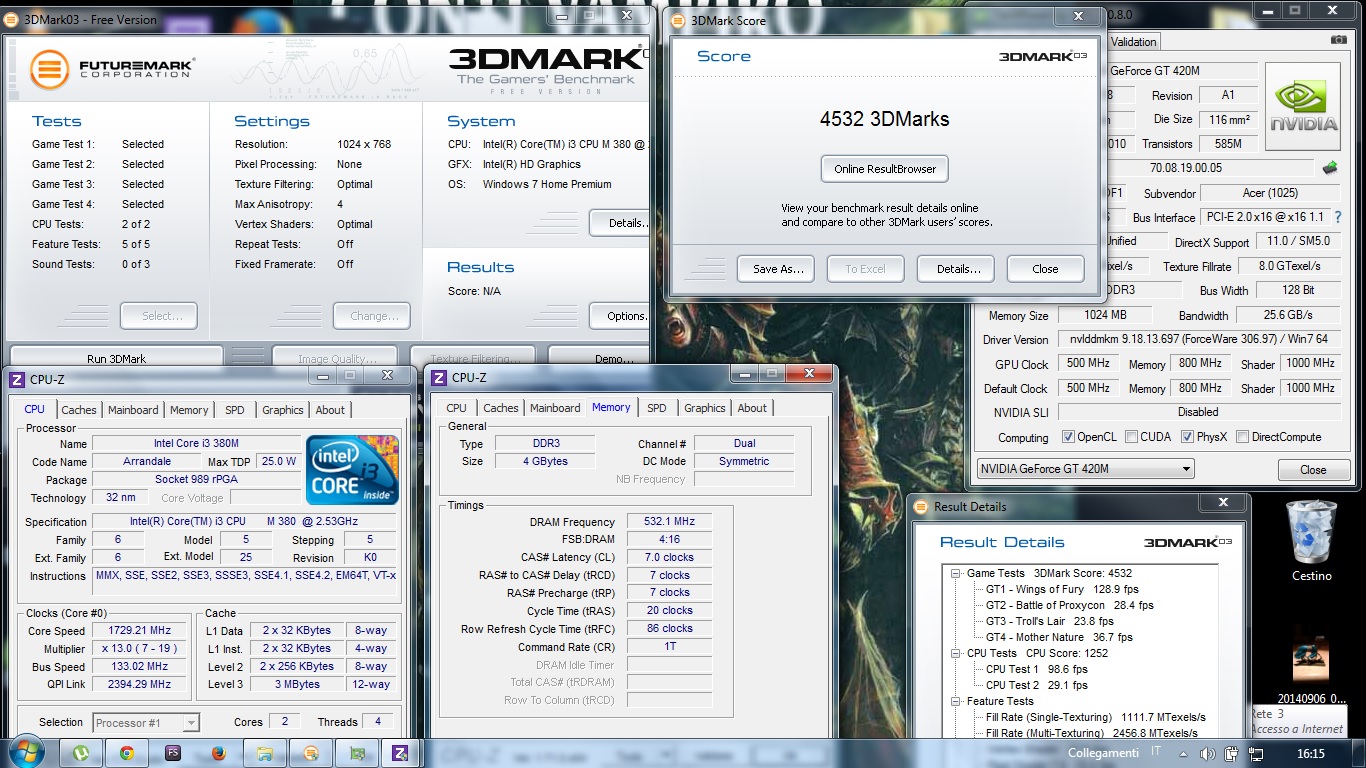Open the Windows Start menu
1366x768 pixels.
(x=24, y=751)
